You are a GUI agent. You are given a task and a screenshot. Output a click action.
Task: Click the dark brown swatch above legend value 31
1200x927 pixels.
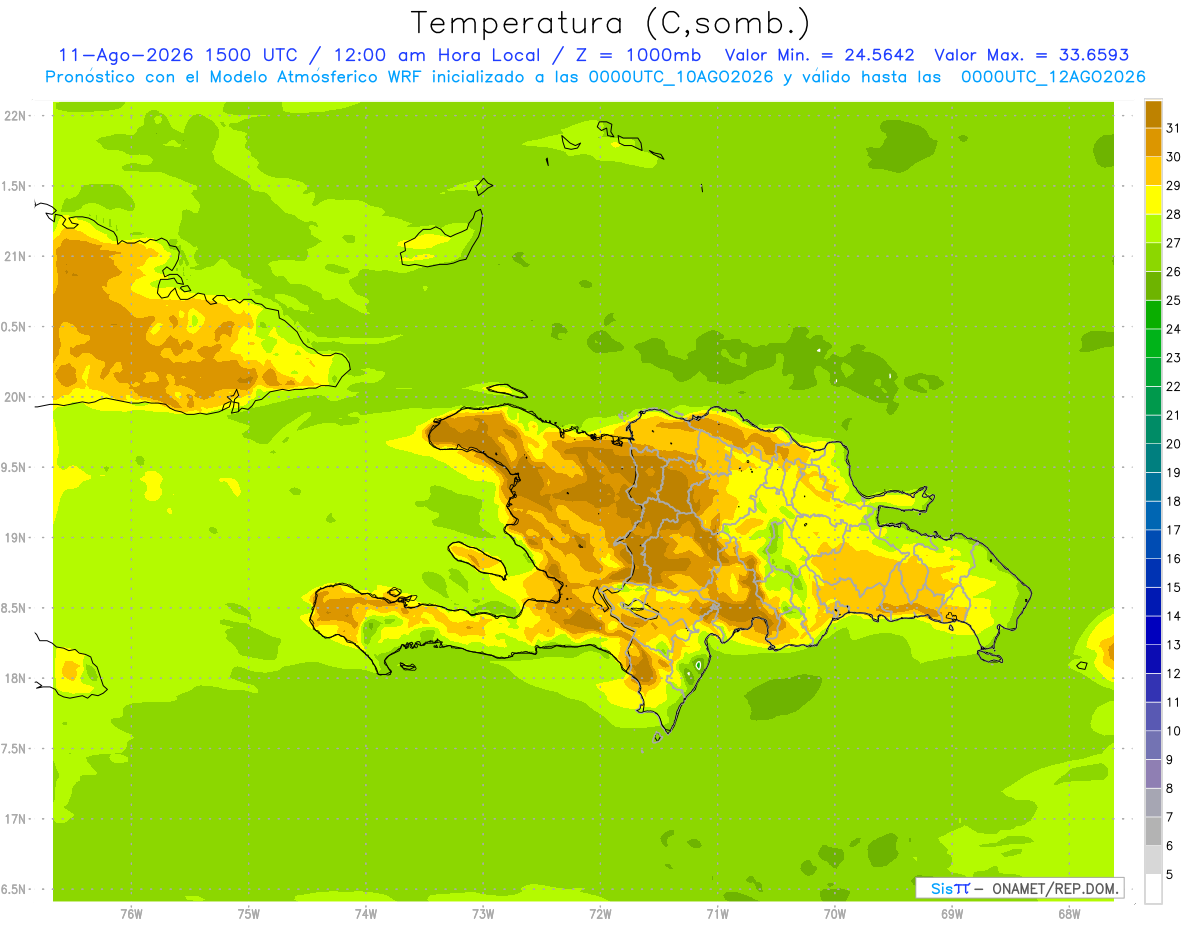coord(1153,114)
